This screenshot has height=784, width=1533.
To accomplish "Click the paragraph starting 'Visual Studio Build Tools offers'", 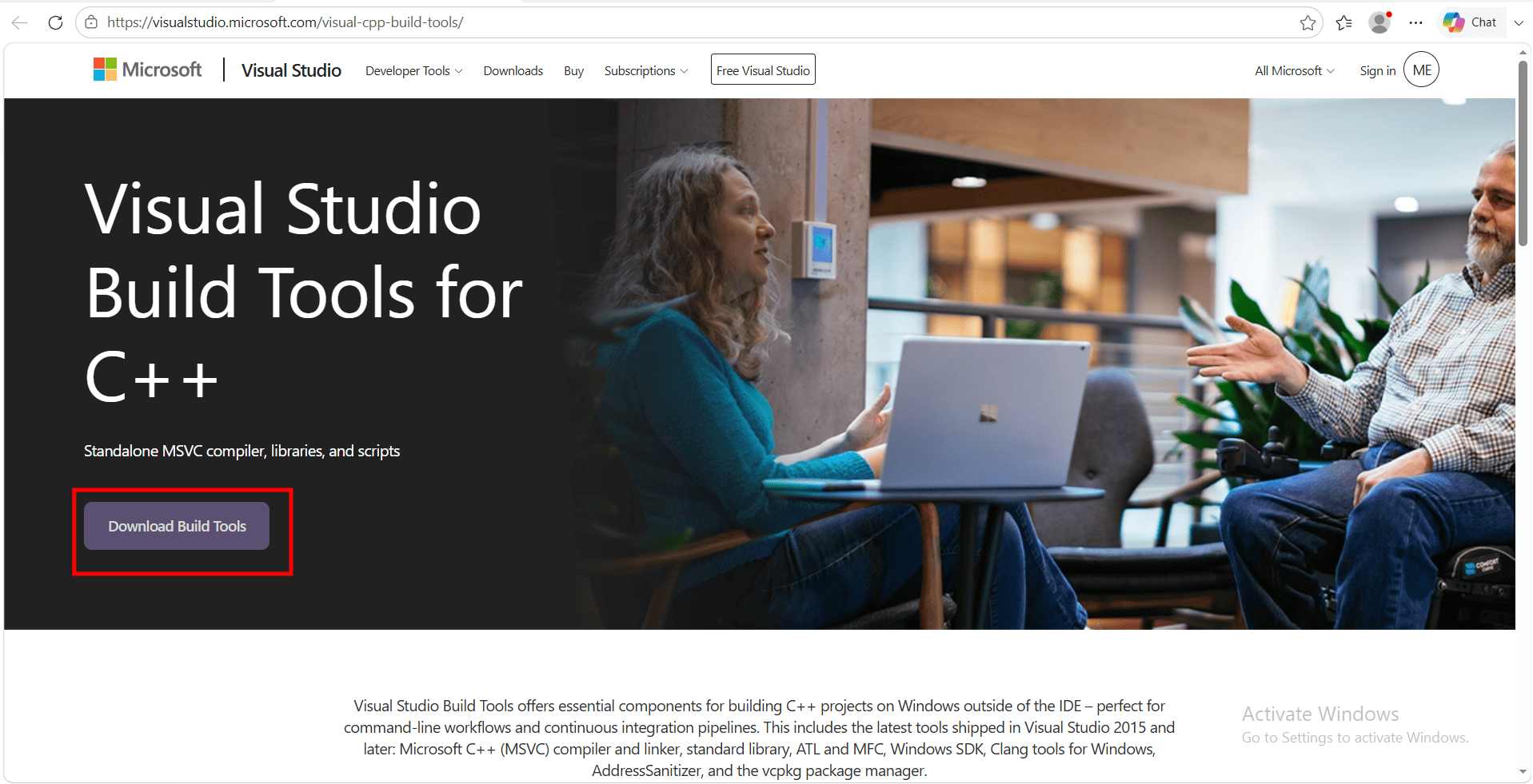I will 759,738.
